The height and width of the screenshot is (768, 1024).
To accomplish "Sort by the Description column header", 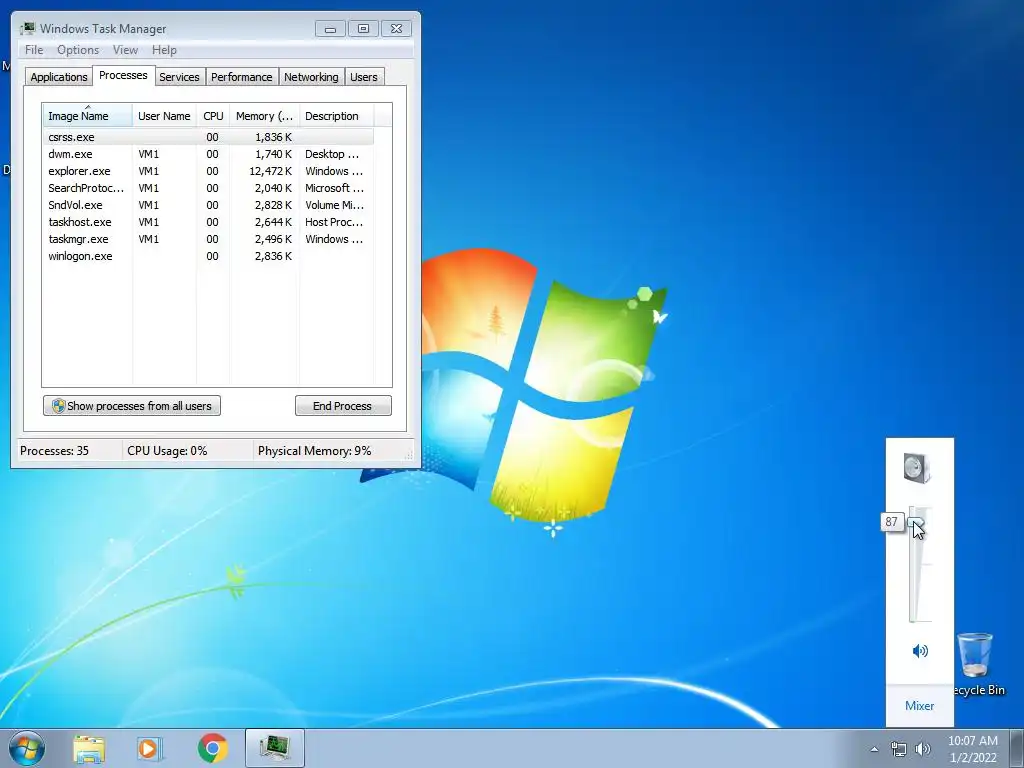I will click(x=336, y=116).
